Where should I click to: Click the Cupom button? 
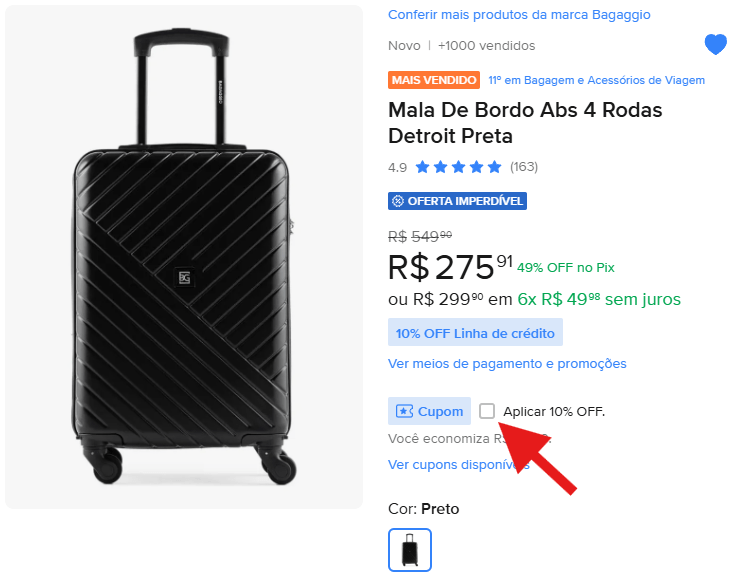tap(429, 411)
